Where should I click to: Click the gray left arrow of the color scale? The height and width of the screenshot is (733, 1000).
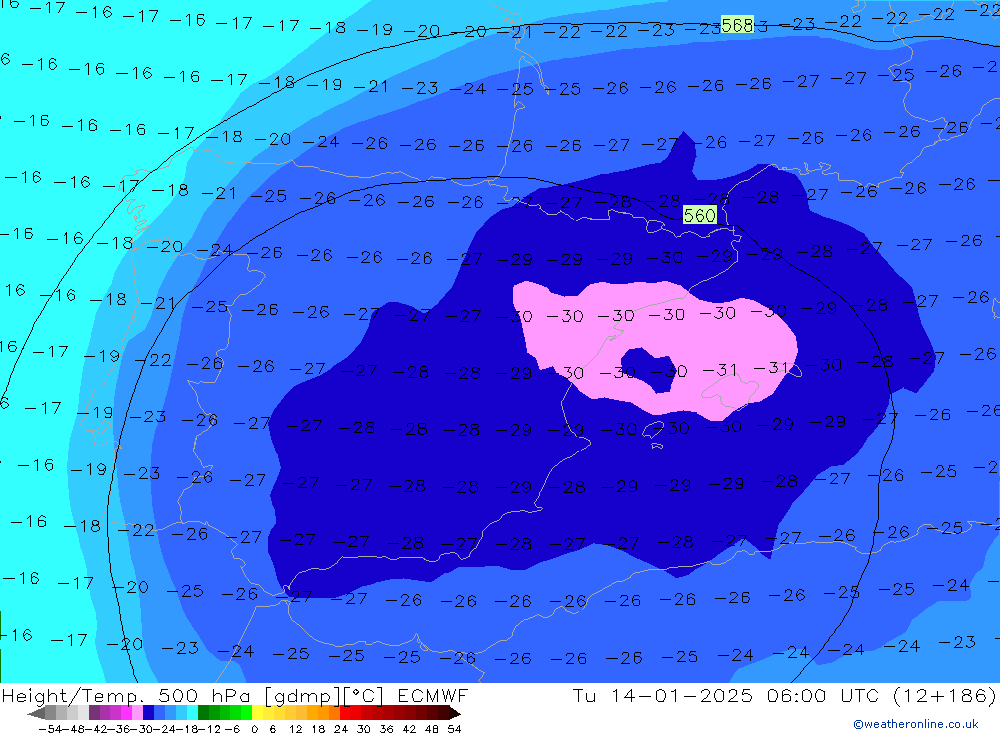[36, 713]
